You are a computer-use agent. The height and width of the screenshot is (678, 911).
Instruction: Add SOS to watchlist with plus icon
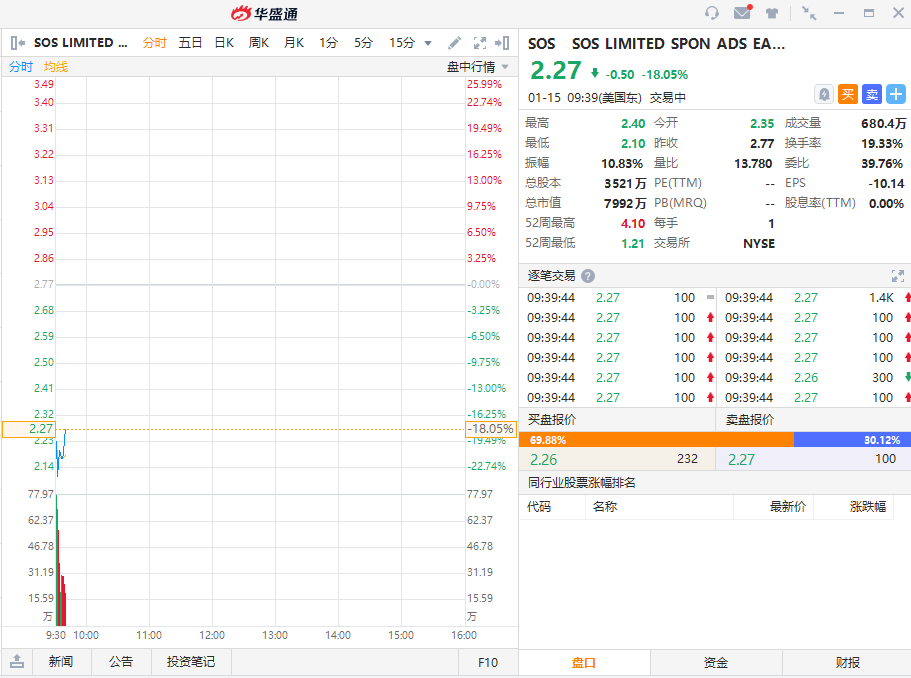coord(896,94)
